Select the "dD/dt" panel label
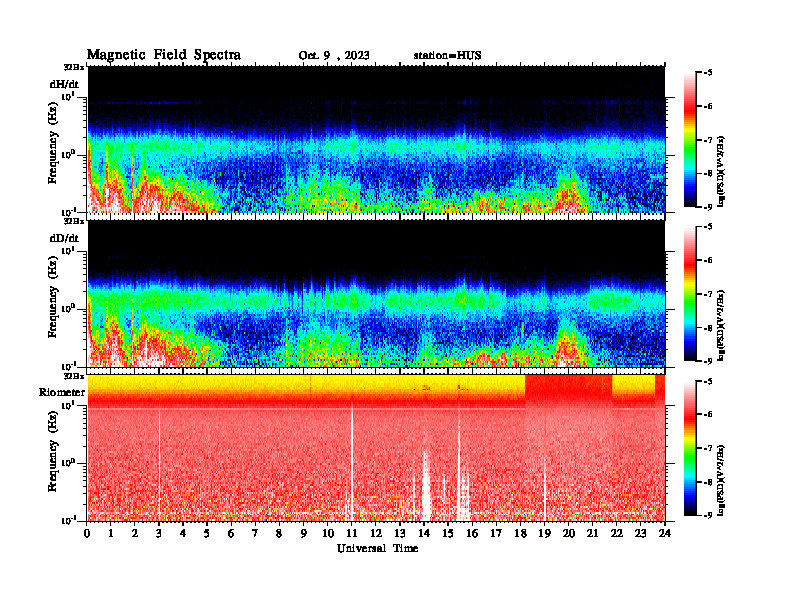Viewport: 792px width, 612px height. tap(64, 238)
